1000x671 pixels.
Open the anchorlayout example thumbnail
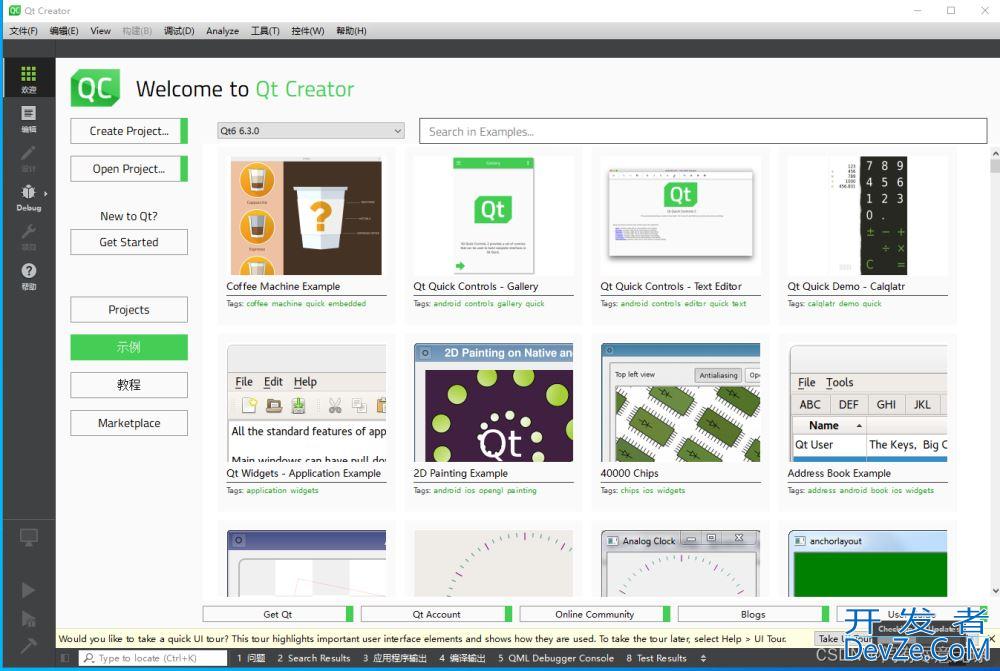(867, 564)
